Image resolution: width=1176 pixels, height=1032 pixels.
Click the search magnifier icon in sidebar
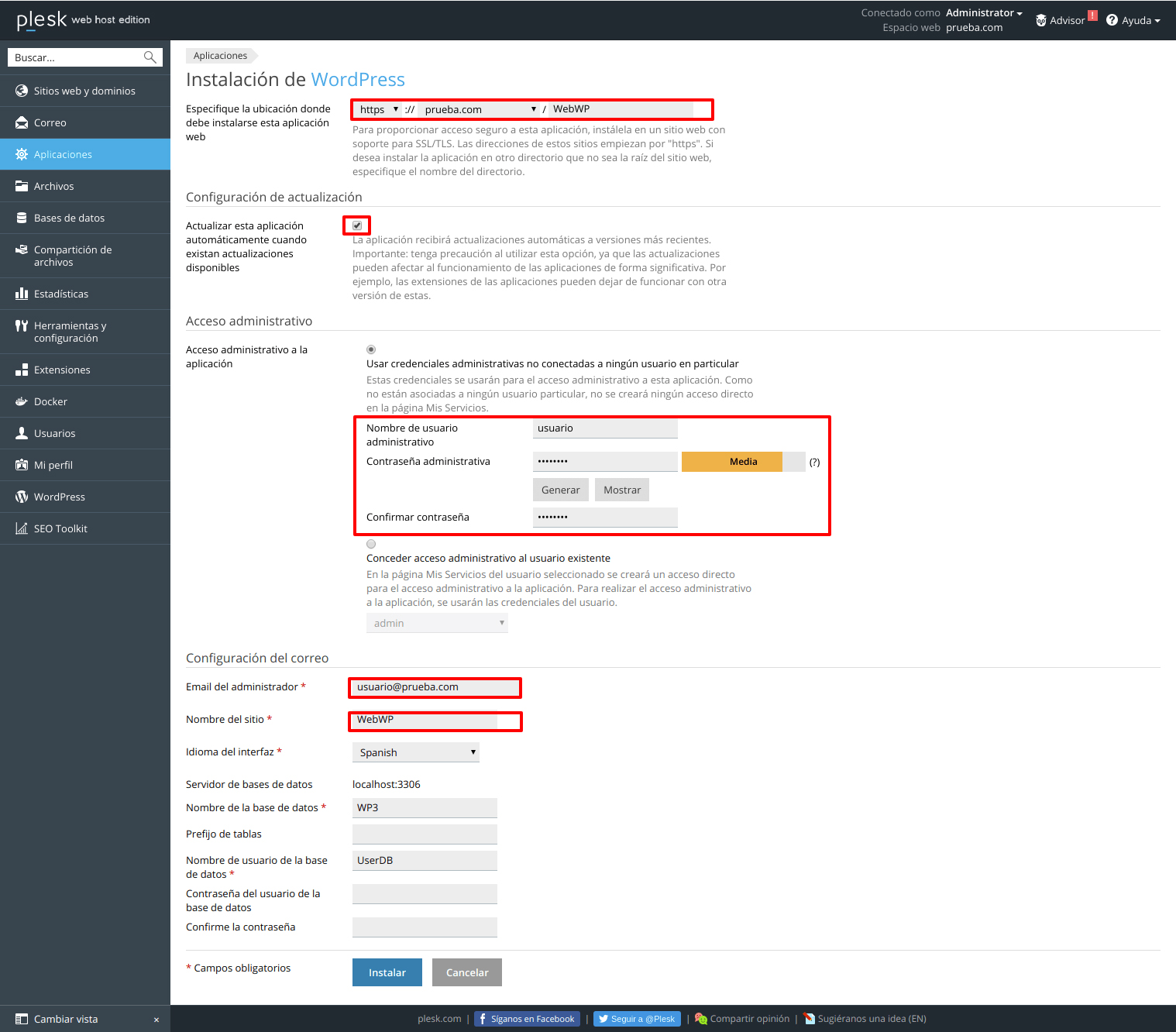(150, 57)
